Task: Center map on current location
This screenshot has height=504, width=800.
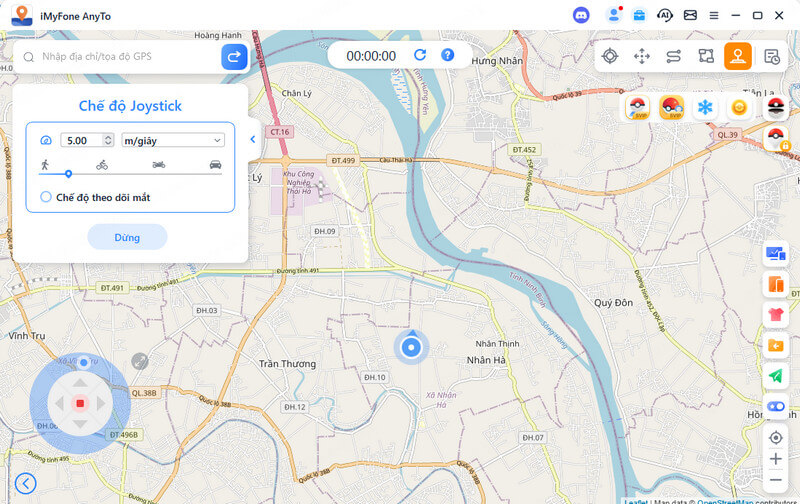Action: (775, 437)
